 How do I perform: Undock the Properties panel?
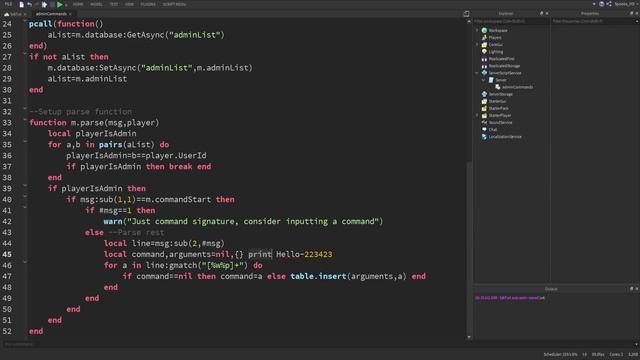pyautogui.click(x=631, y=13)
